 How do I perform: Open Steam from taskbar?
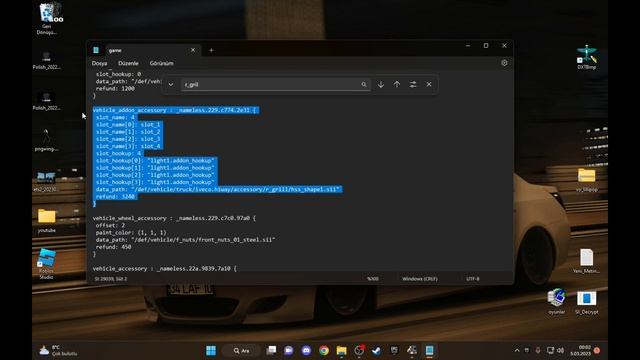[x=376, y=350]
